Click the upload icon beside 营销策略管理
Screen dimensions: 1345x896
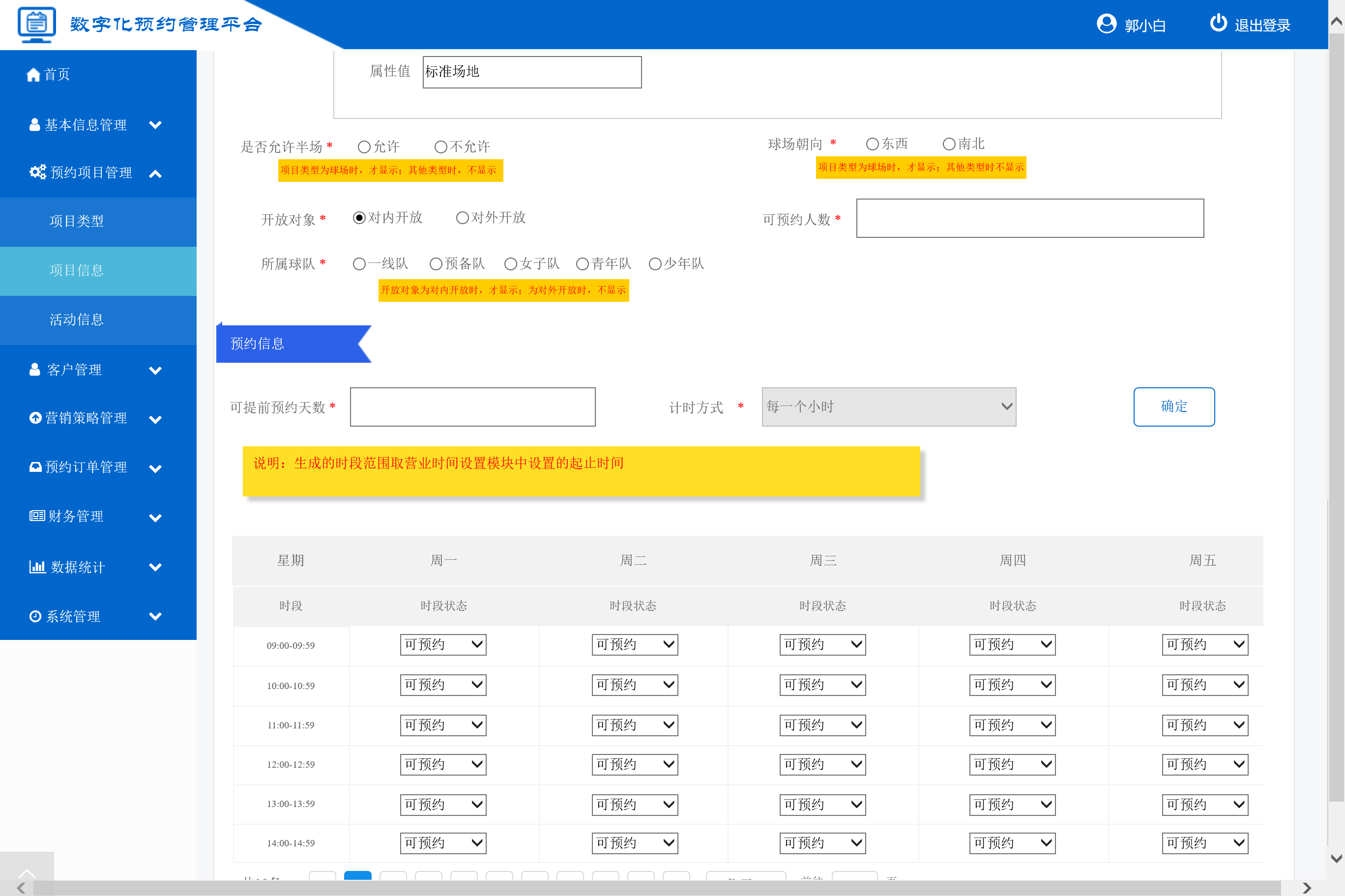(35, 418)
